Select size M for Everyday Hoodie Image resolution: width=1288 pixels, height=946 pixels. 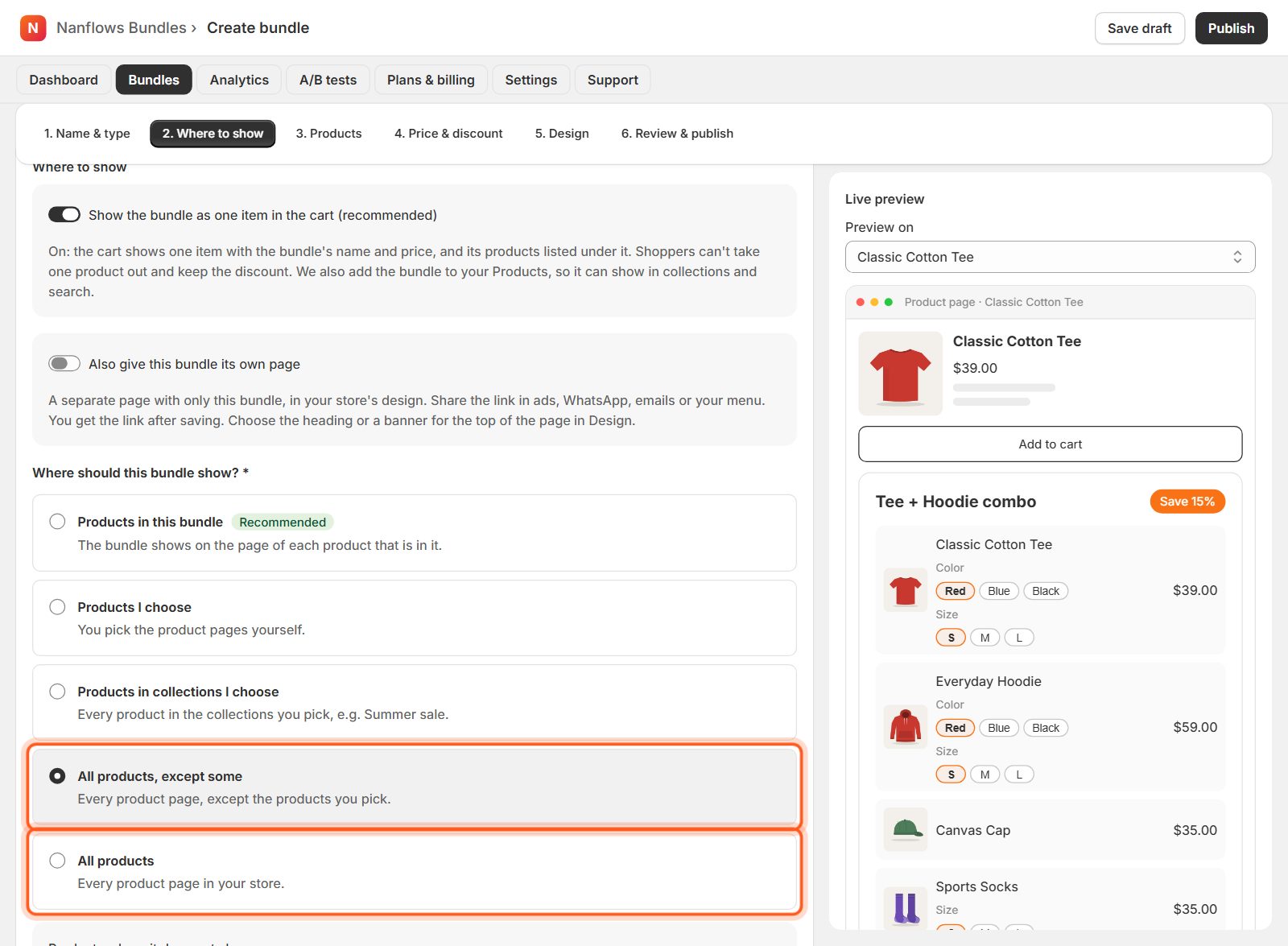coord(985,775)
